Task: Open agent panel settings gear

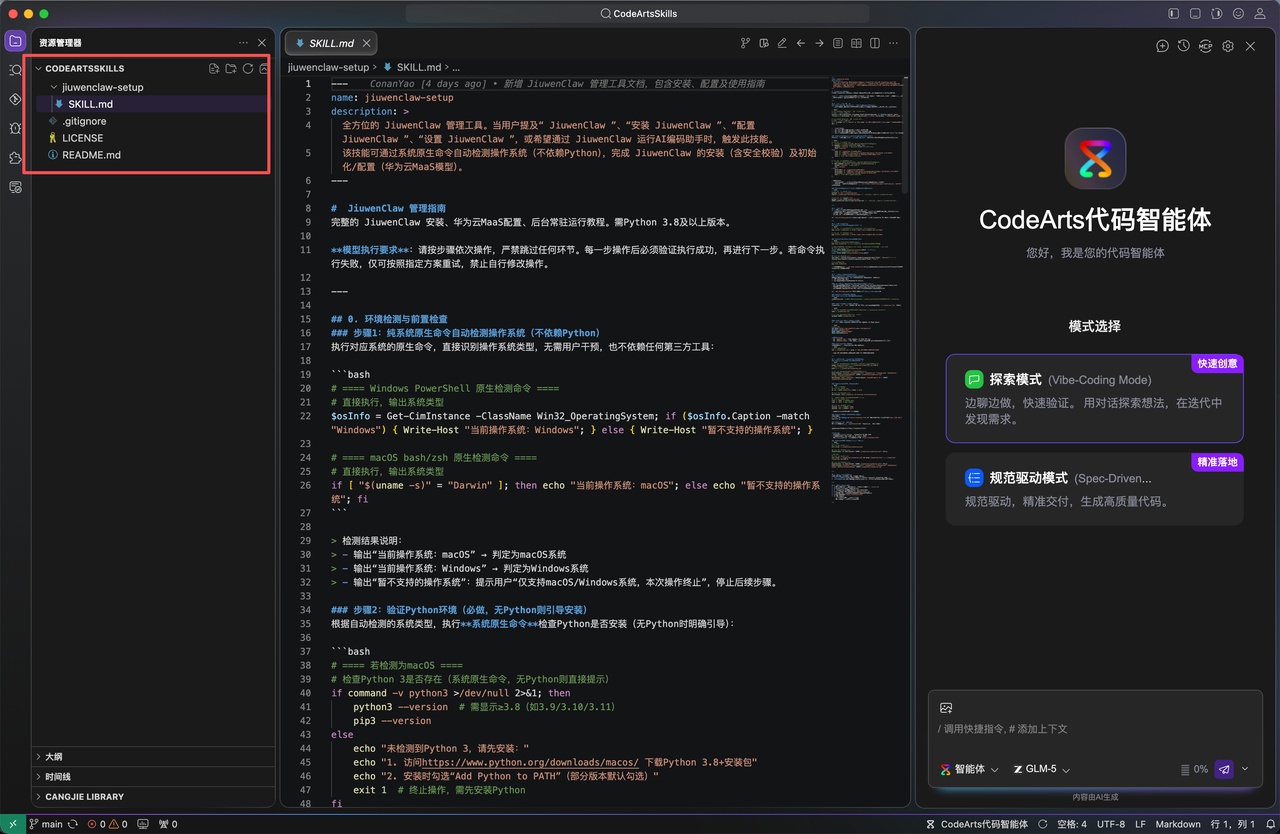Action: pos(1228,46)
